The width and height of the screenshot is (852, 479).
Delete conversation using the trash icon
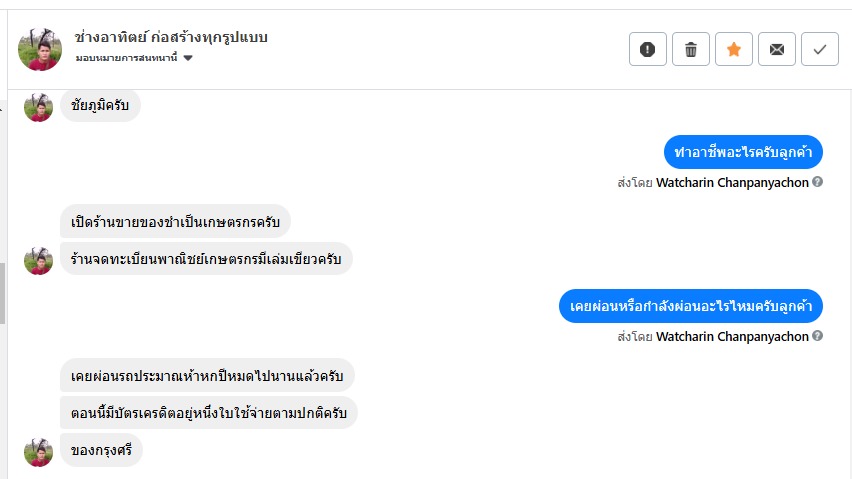690,49
